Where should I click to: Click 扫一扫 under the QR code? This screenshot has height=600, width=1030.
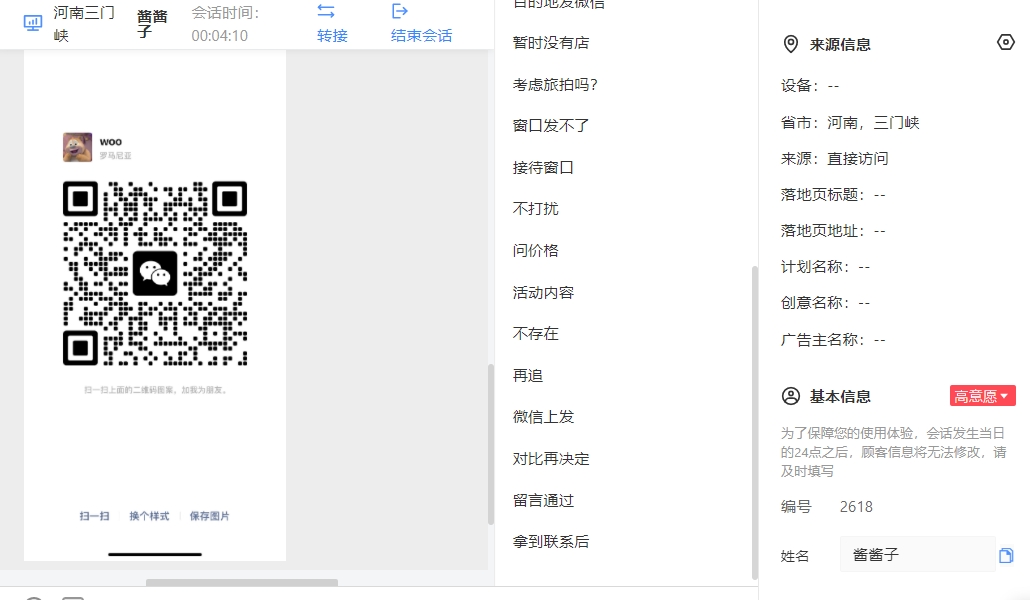click(x=95, y=516)
